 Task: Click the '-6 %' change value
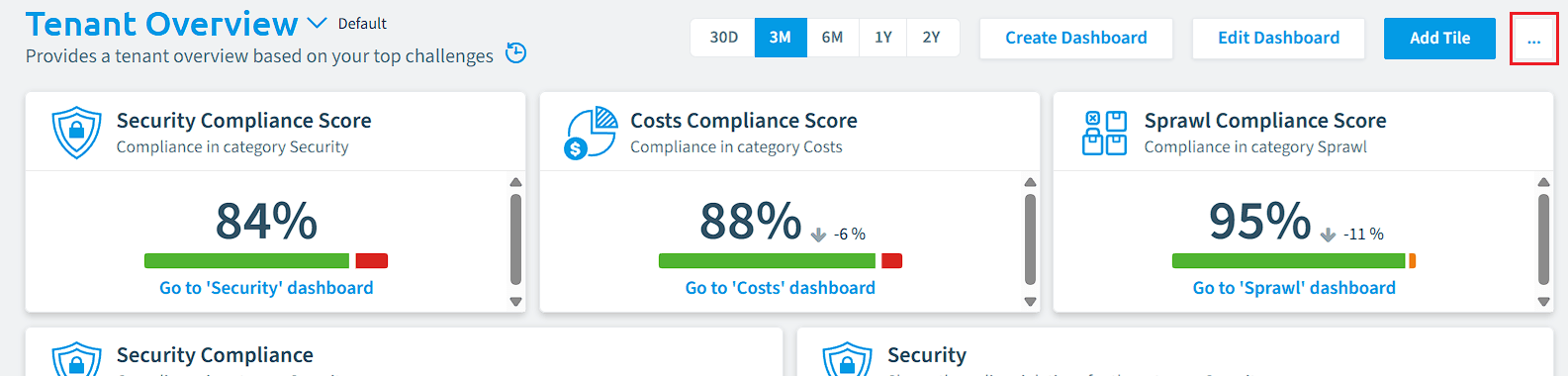(850, 235)
